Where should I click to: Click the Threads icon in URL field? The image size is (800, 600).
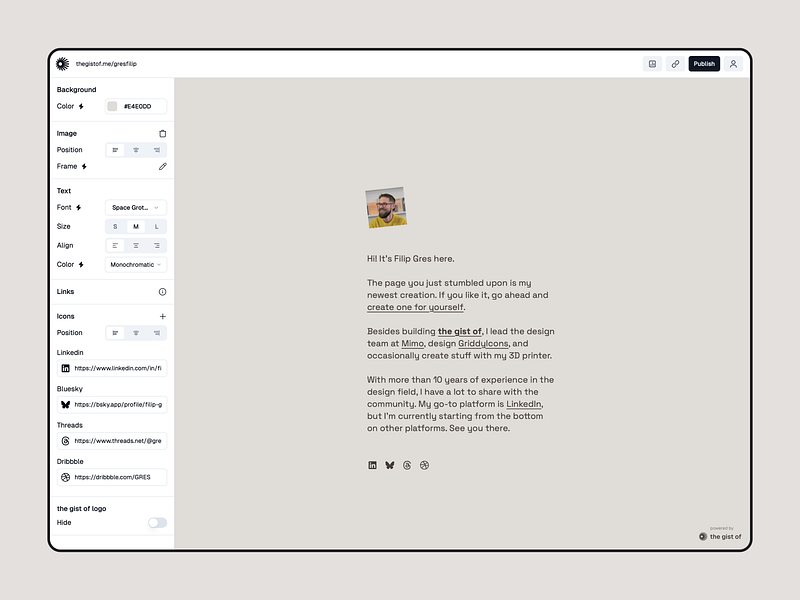tap(65, 441)
